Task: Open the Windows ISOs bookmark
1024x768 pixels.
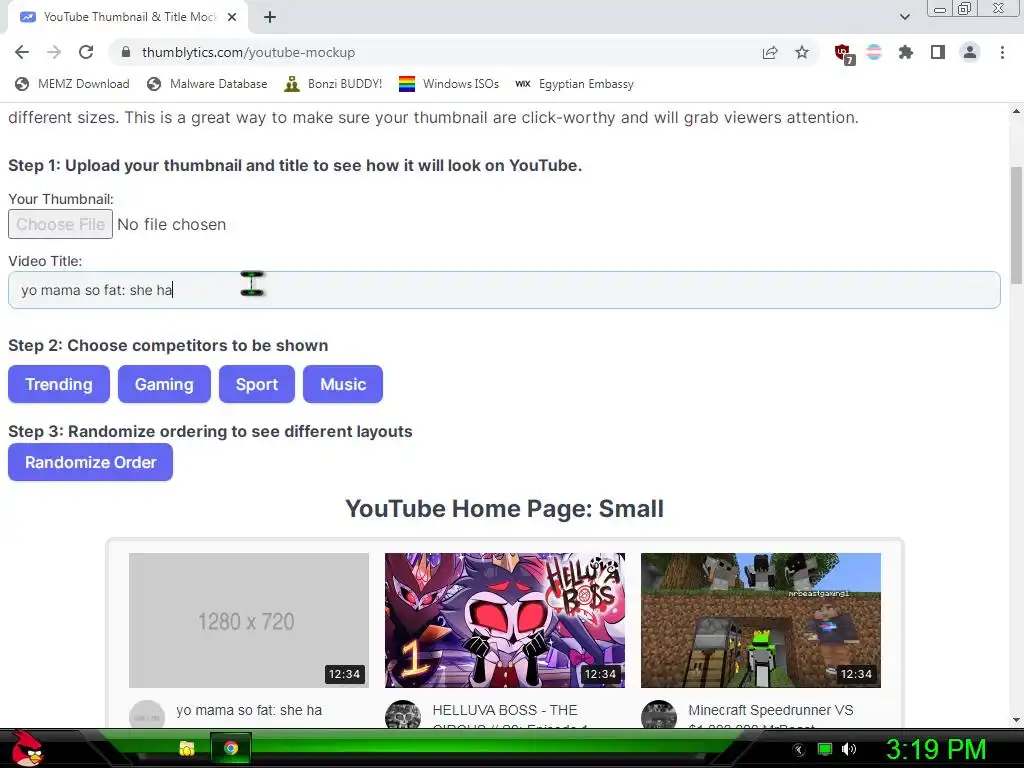Action: [x=449, y=84]
